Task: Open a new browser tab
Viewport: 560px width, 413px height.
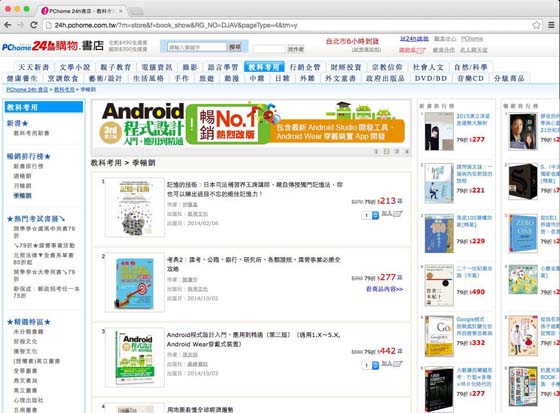Action: coord(136,11)
